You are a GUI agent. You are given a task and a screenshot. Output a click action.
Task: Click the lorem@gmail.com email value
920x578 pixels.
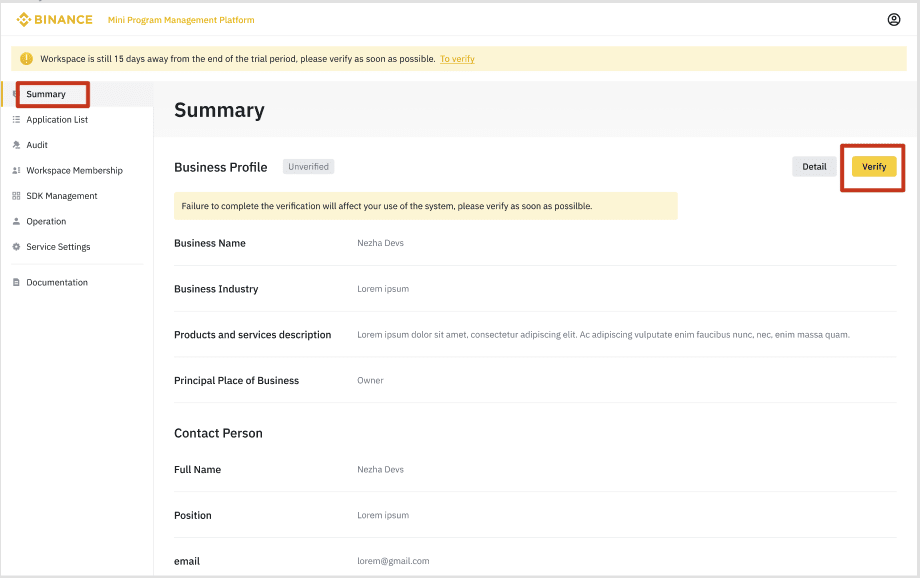point(393,561)
